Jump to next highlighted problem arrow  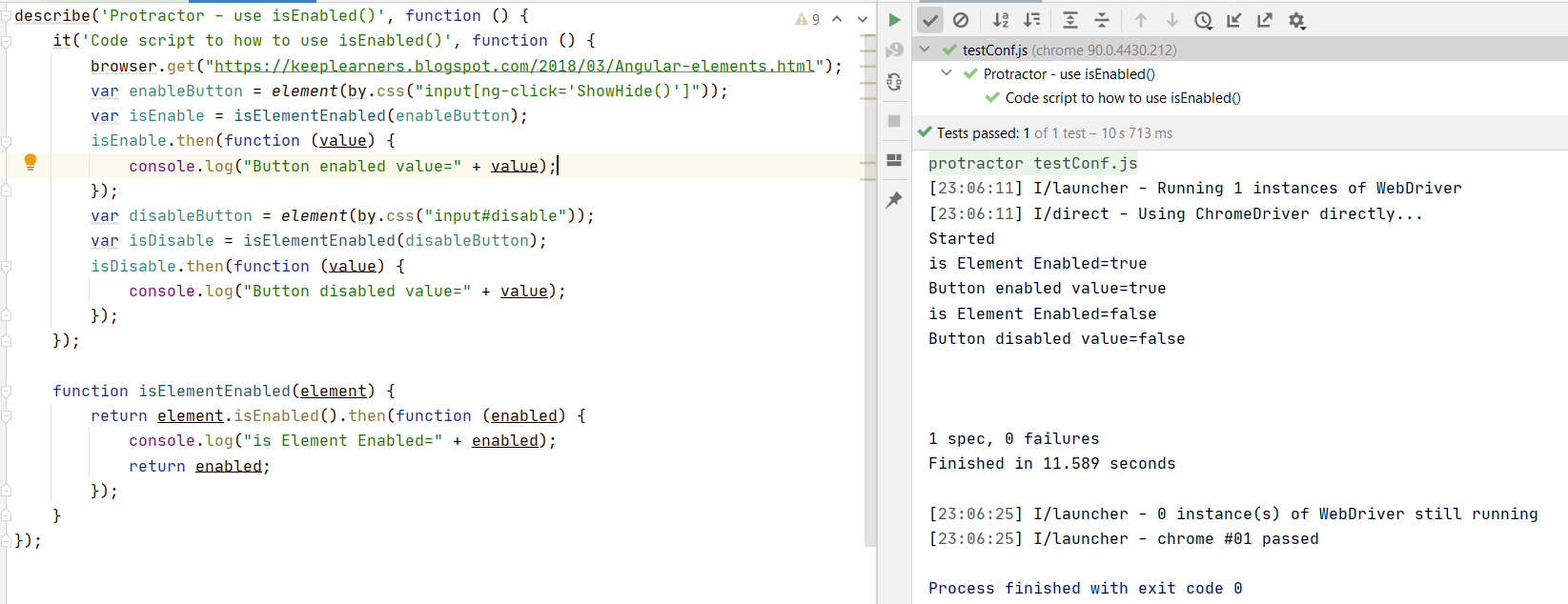click(x=863, y=19)
